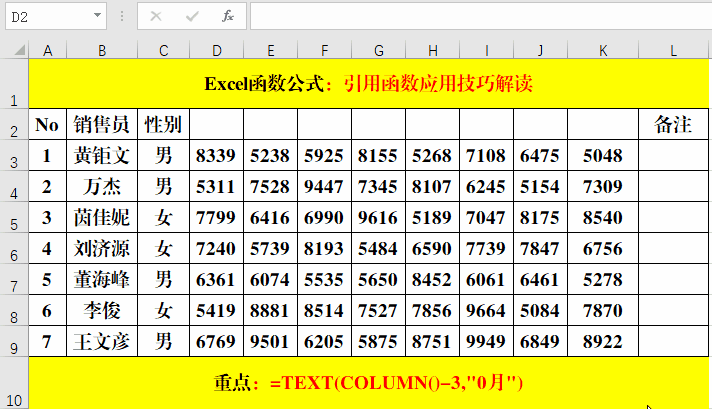Select column L header

coord(674,50)
